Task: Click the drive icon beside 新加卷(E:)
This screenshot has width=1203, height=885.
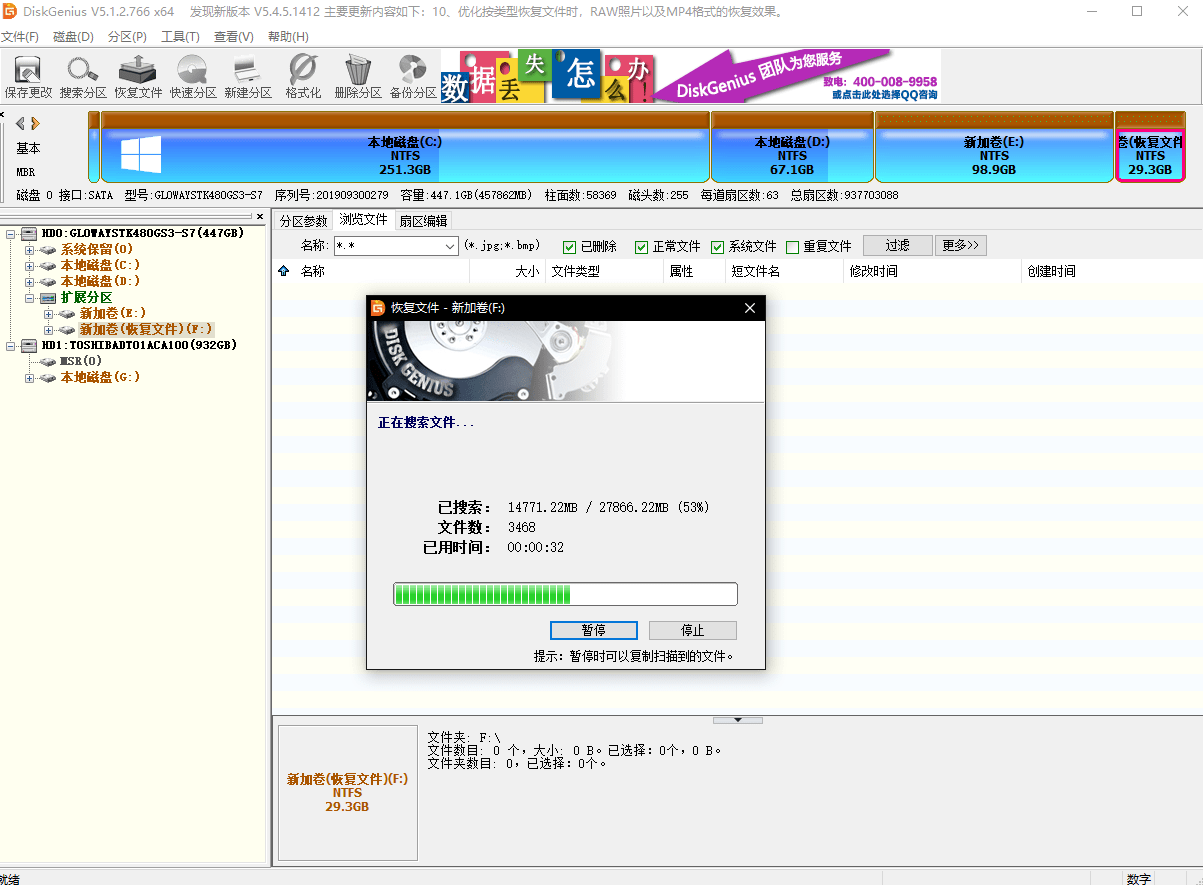Action: (x=68, y=313)
